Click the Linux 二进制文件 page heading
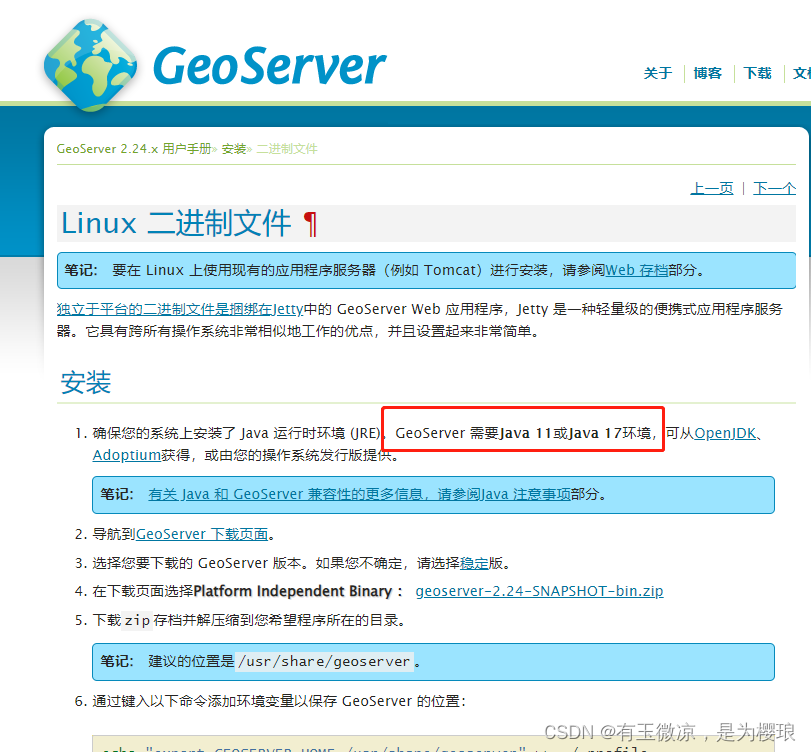The height and width of the screenshot is (752, 811). tap(176, 223)
